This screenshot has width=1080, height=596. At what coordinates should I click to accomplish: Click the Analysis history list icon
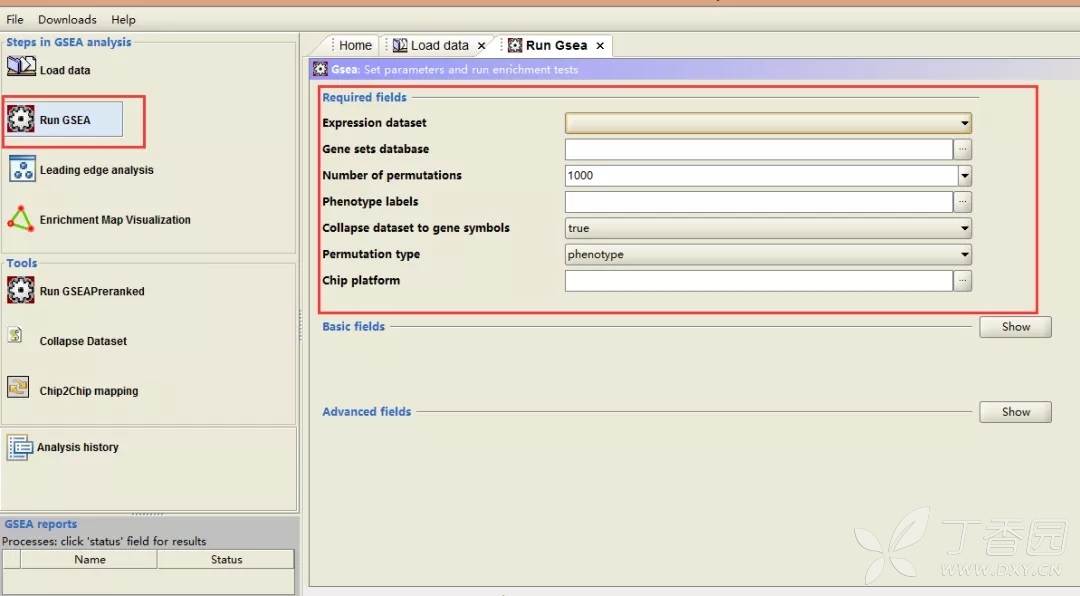coord(19,447)
